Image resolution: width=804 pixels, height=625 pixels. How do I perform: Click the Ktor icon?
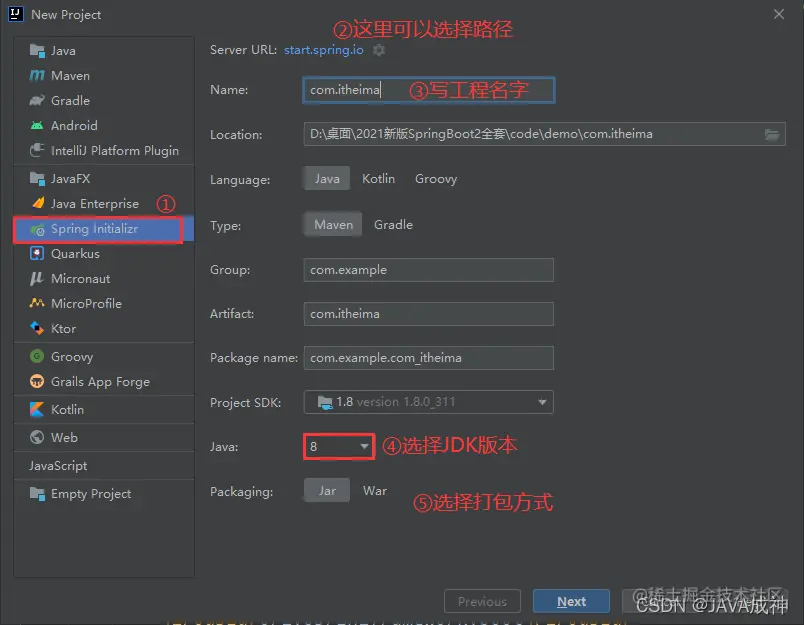pyautogui.click(x=37, y=328)
